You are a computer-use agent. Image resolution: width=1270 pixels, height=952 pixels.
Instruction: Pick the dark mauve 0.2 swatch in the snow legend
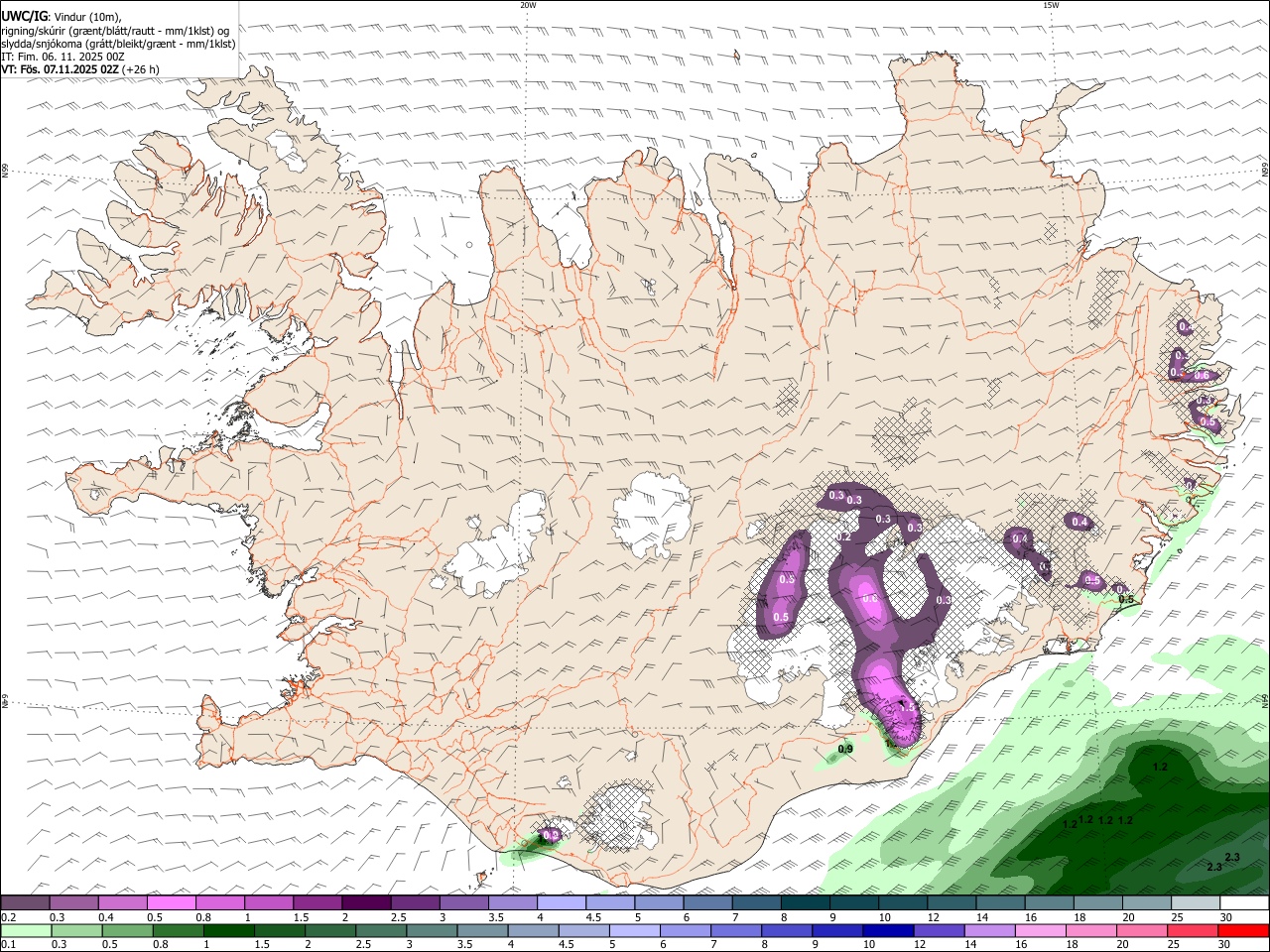[25, 903]
